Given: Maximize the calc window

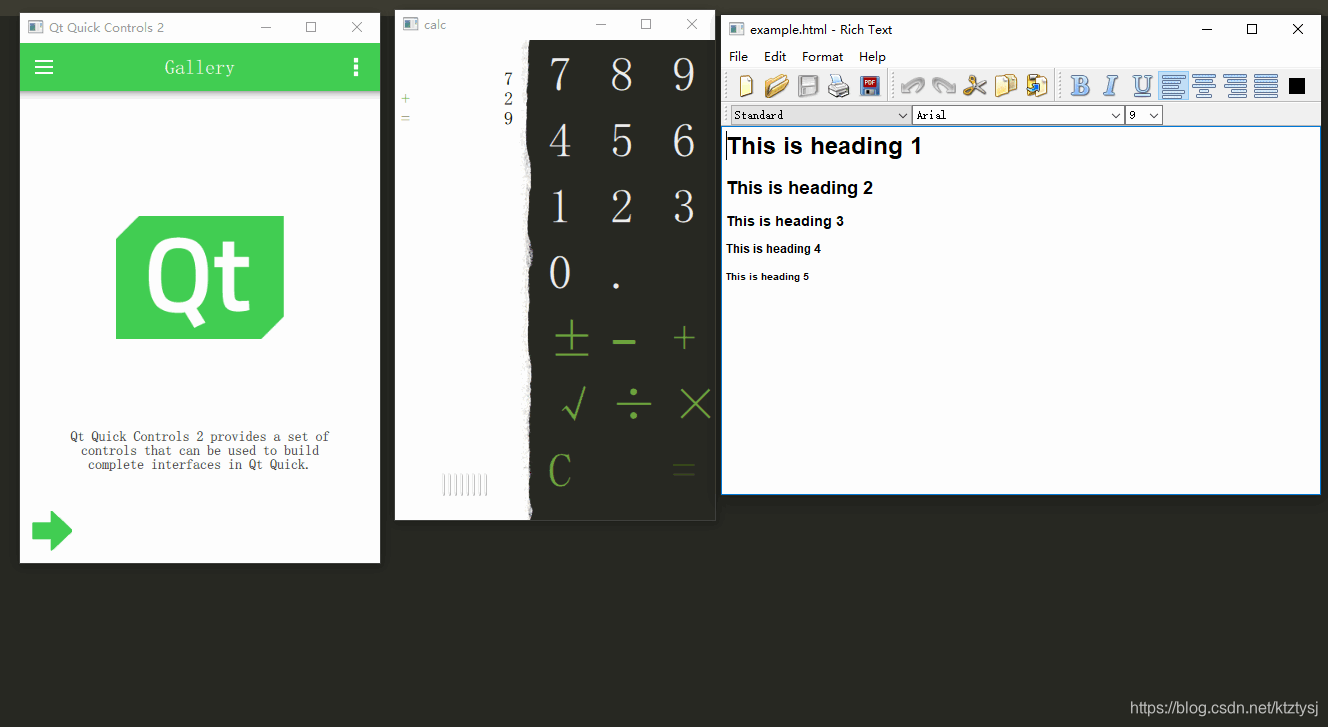Looking at the screenshot, I should coord(646,24).
